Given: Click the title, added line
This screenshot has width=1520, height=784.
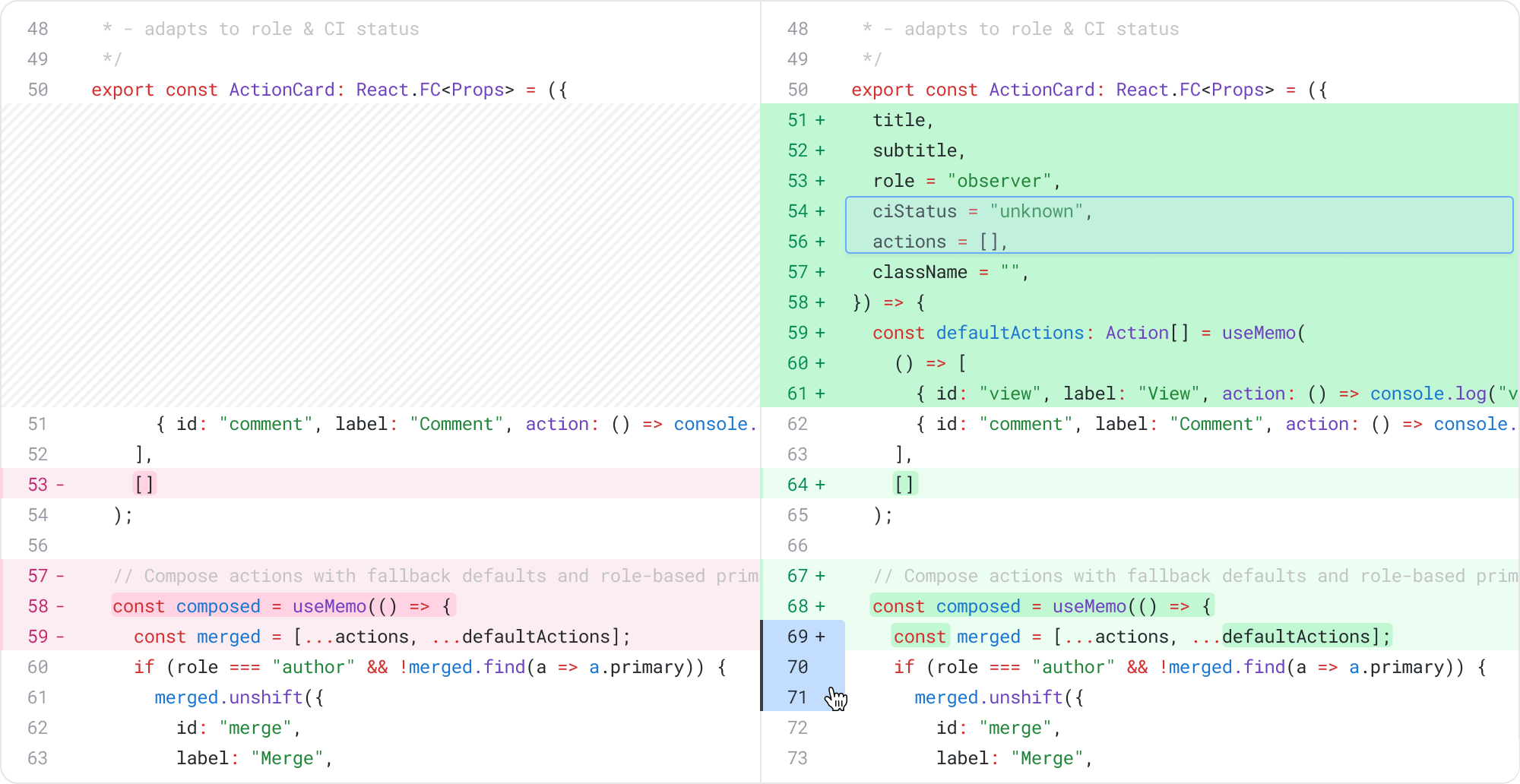Looking at the screenshot, I should tap(903, 120).
